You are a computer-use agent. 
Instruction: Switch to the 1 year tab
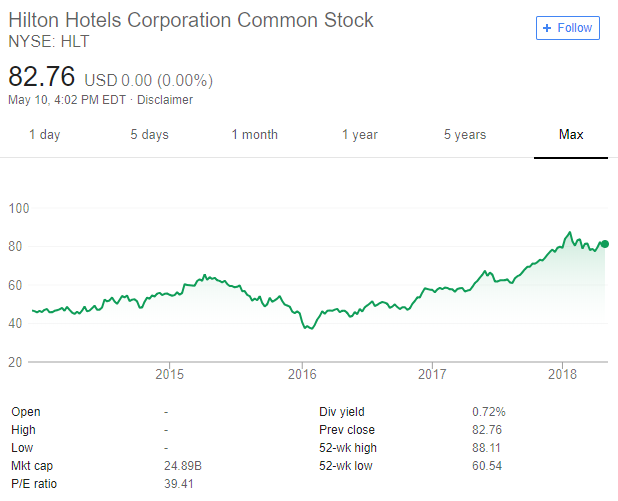(x=360, y=135)
